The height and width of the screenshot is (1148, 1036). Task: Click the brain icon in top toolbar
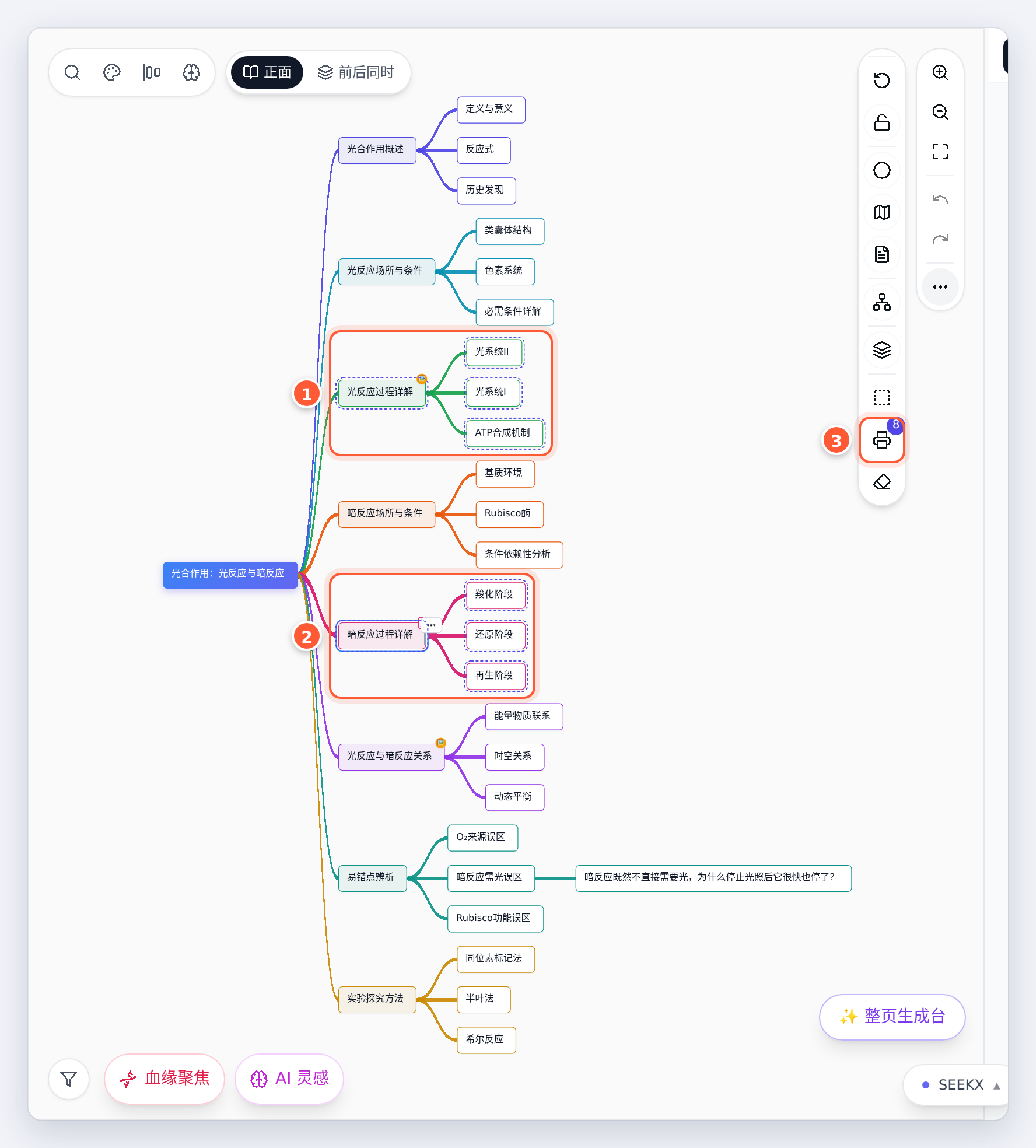coord(191,72)
